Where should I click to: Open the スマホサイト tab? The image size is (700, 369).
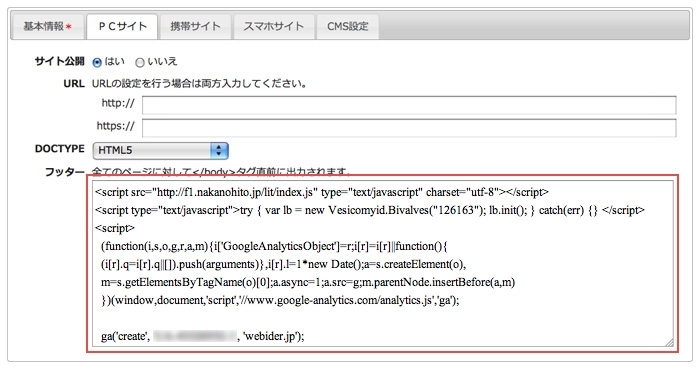(x=273, y=27)
